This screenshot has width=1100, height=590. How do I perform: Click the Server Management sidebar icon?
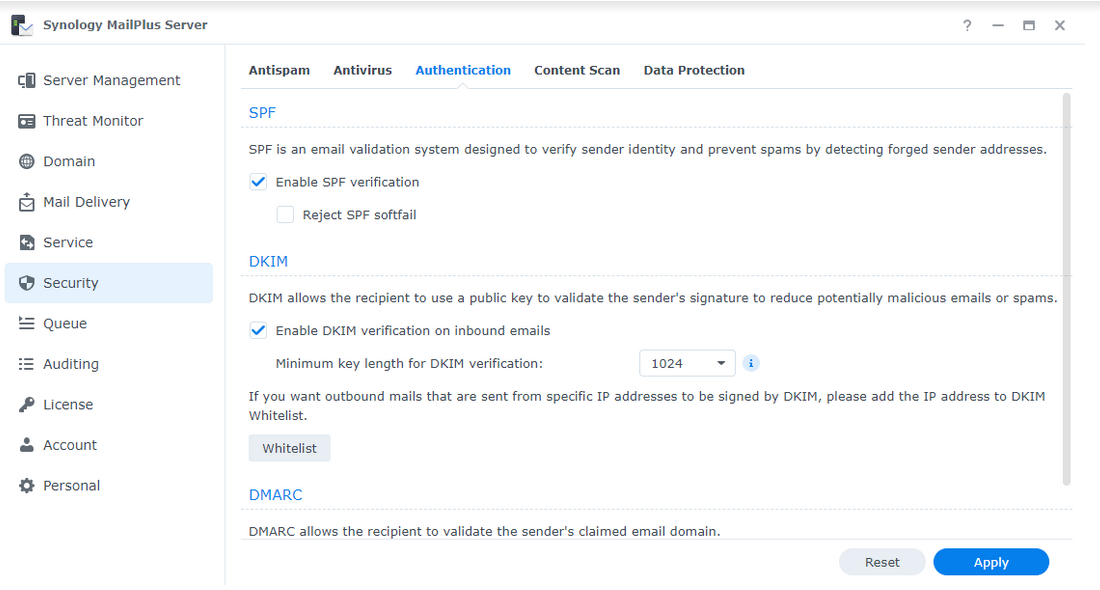[x=27, y=81]
